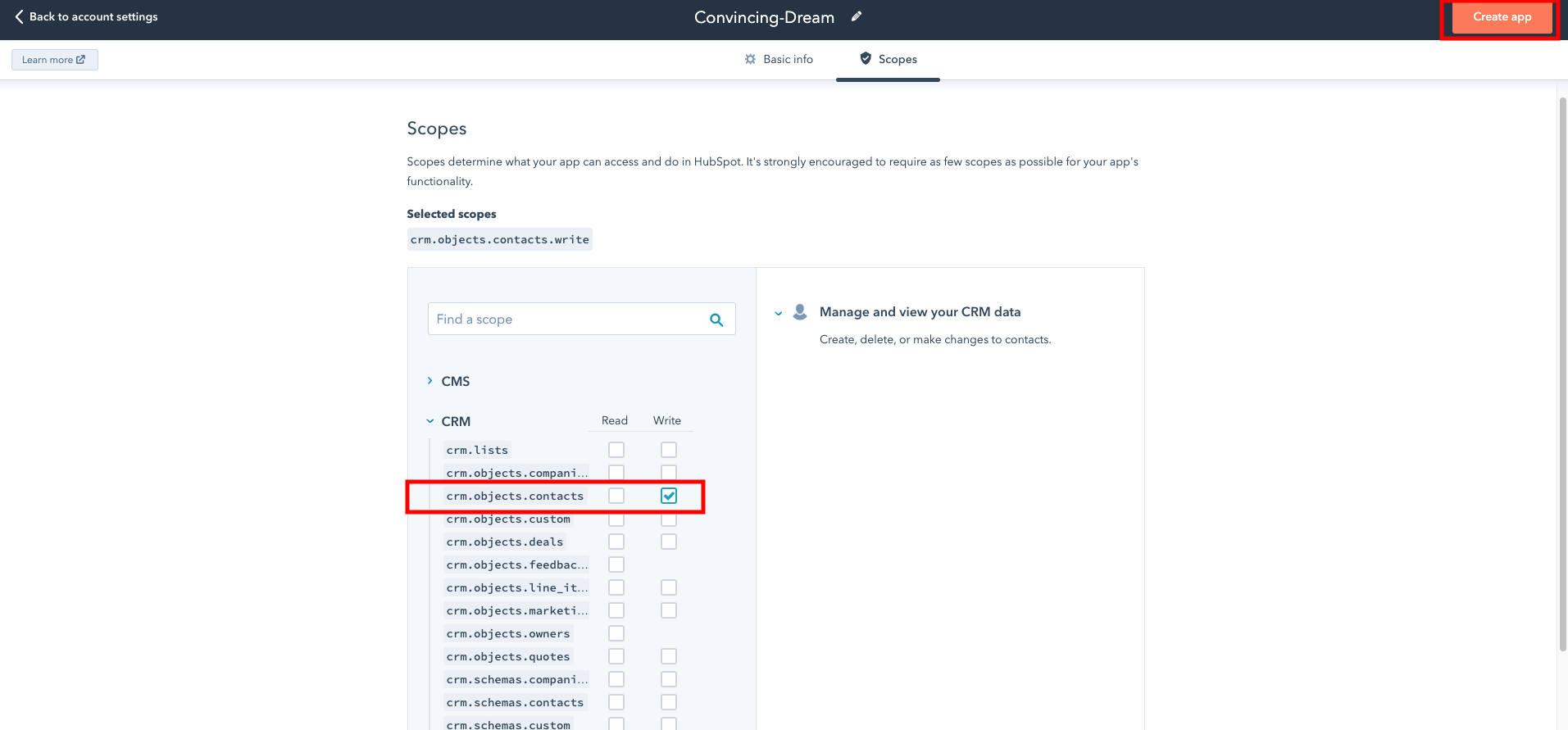The image size is (1568, 730).
Task: Click the back arrow icon for account settings
Action: [19, 16]
